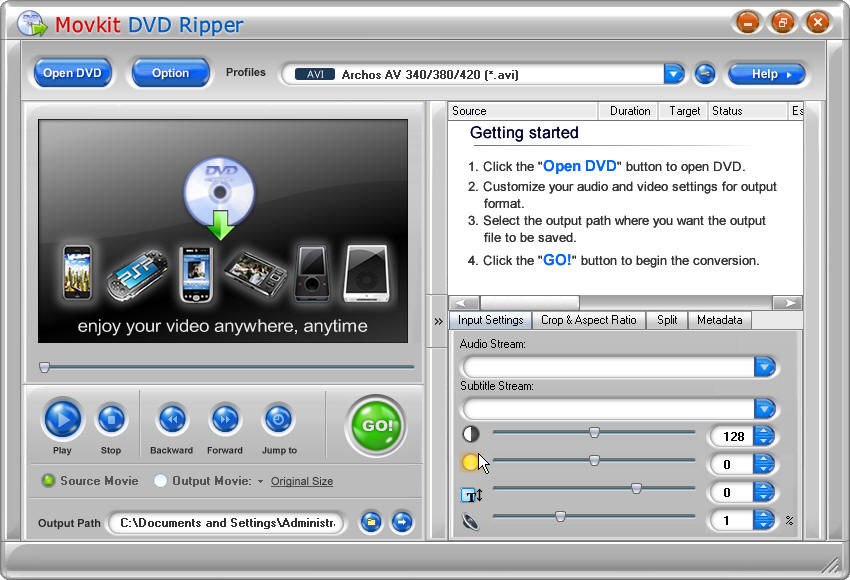
Task: Select the Output Movie radio button
Action: pos(160,480)
